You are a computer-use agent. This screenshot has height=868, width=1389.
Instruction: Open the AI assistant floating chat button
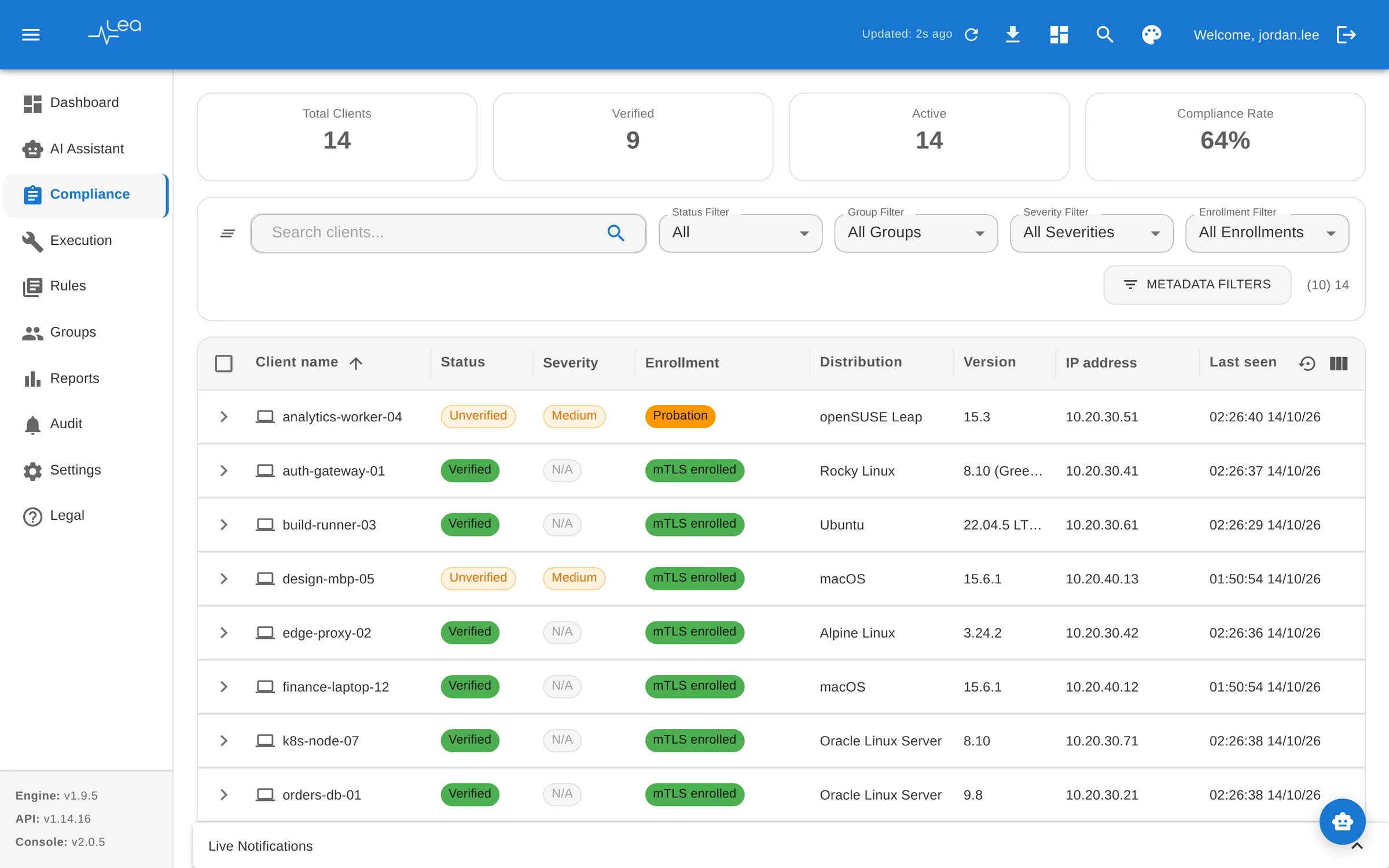point(1342,822)
